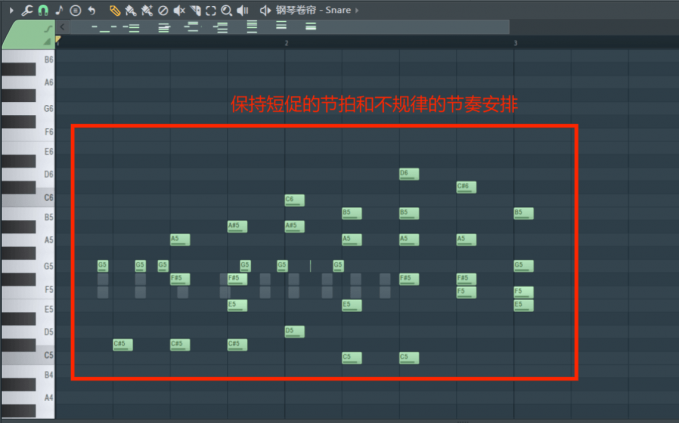The width and height of the screenshot is (679, 423).
Task: Click the curved undo arrow icon
Action: click(92, 10)
